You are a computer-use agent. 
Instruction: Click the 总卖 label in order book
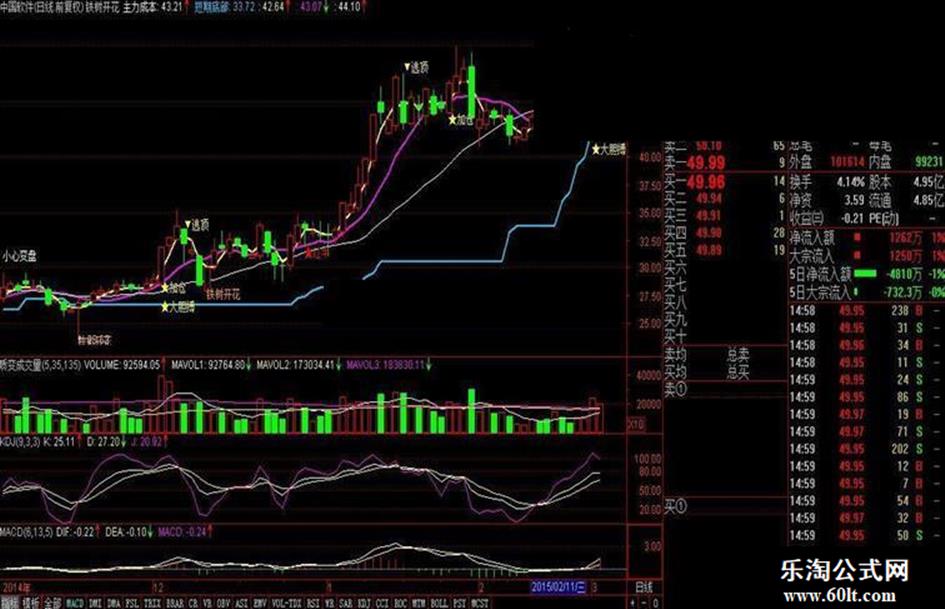(x=738, y=356)
